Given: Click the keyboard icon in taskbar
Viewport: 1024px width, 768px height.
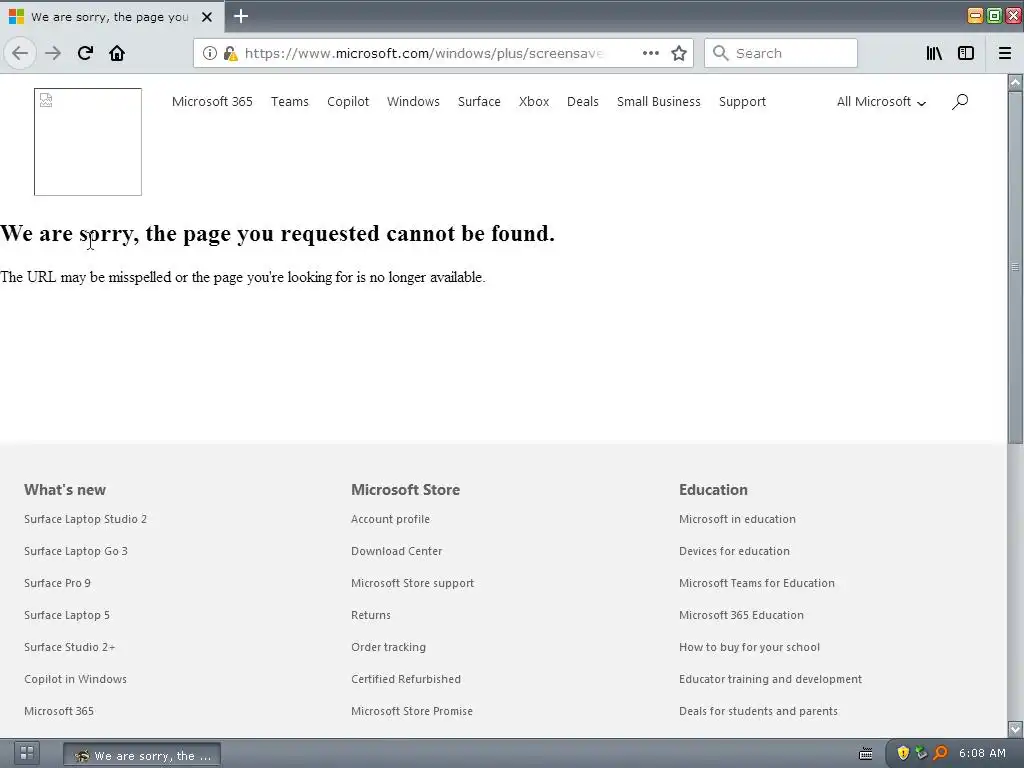Looking at the screenshot, I should point(865,754).
